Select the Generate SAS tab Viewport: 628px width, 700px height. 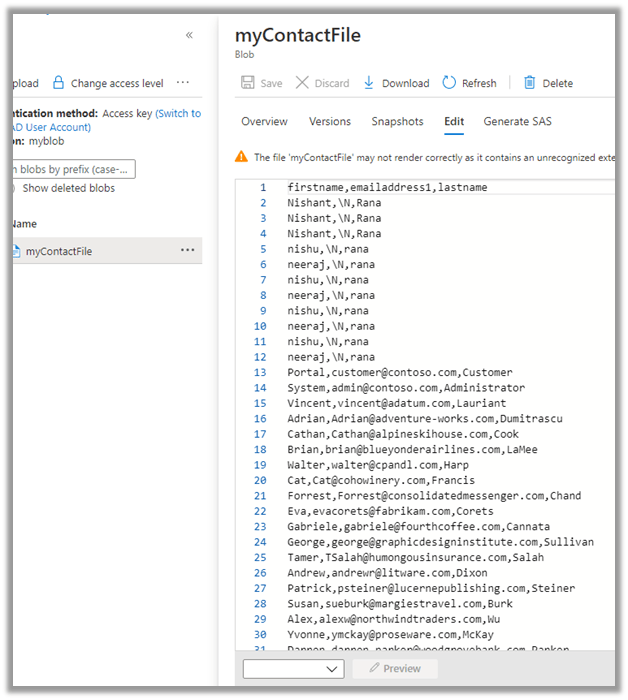click(517, 121)
